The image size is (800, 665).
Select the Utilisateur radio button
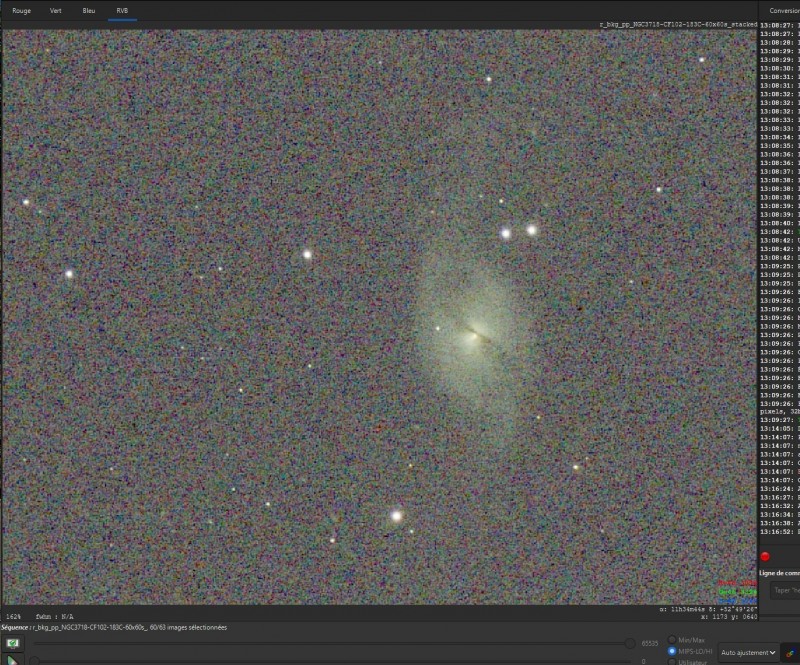click(x=672, y=662)
